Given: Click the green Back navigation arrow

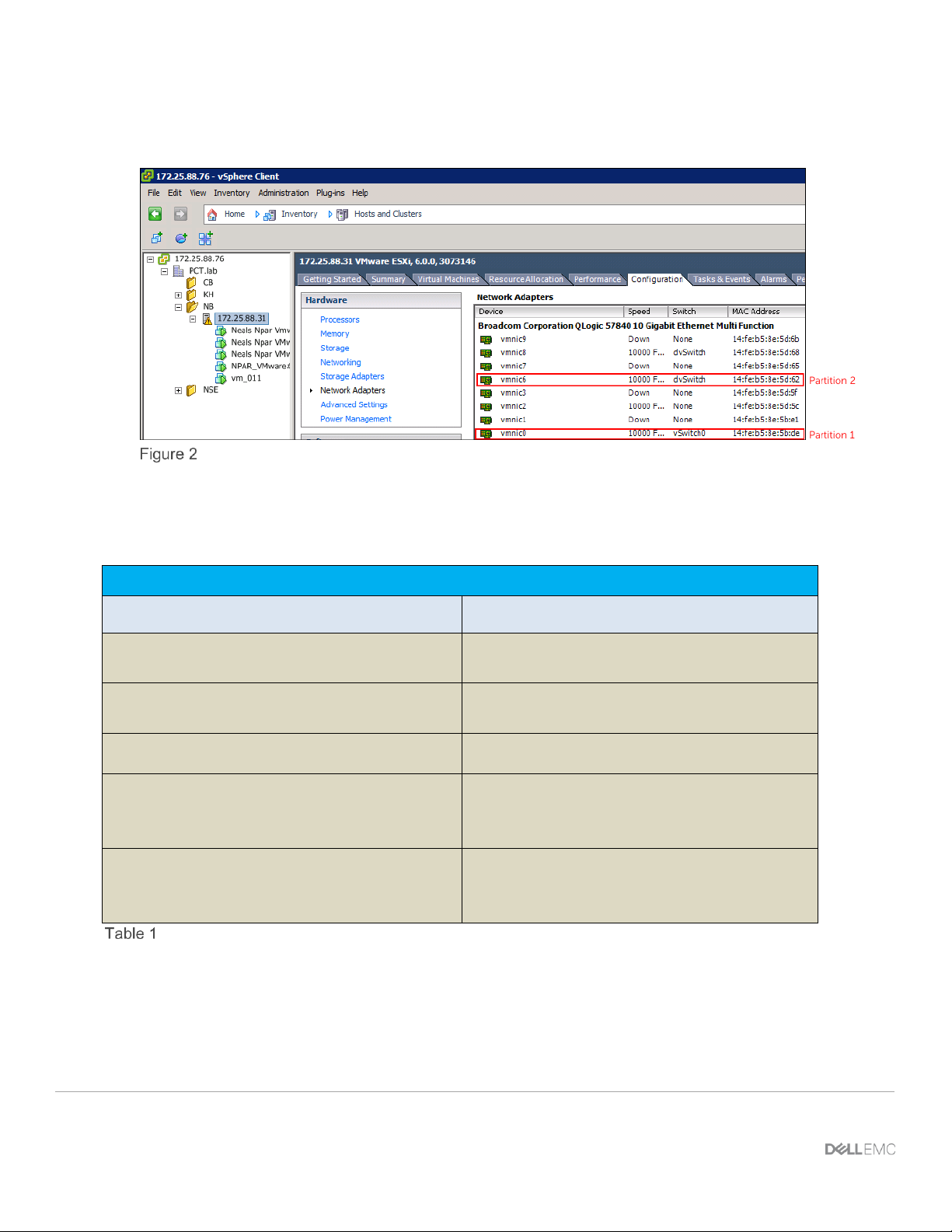Looking at the screenshot, I should click(155, 214).
